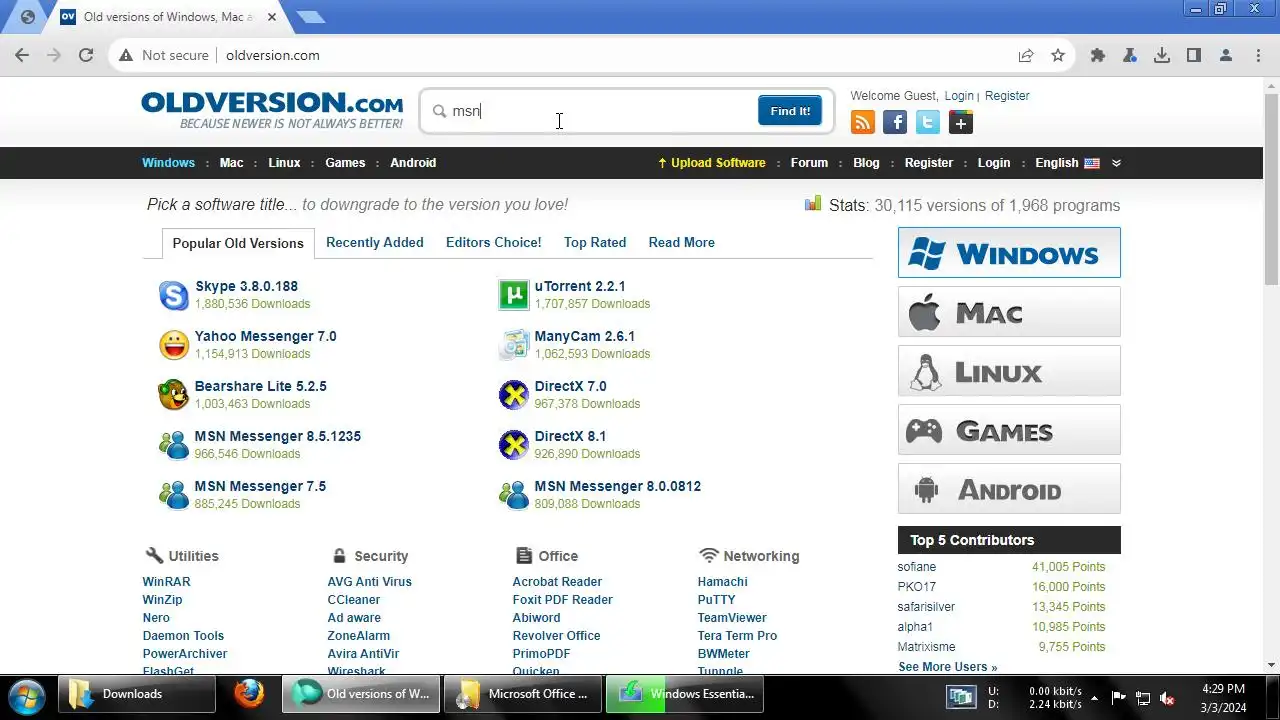Select Android in the navigation bar
Viewport: 1280px width, 720px height.
click(413, 163)
